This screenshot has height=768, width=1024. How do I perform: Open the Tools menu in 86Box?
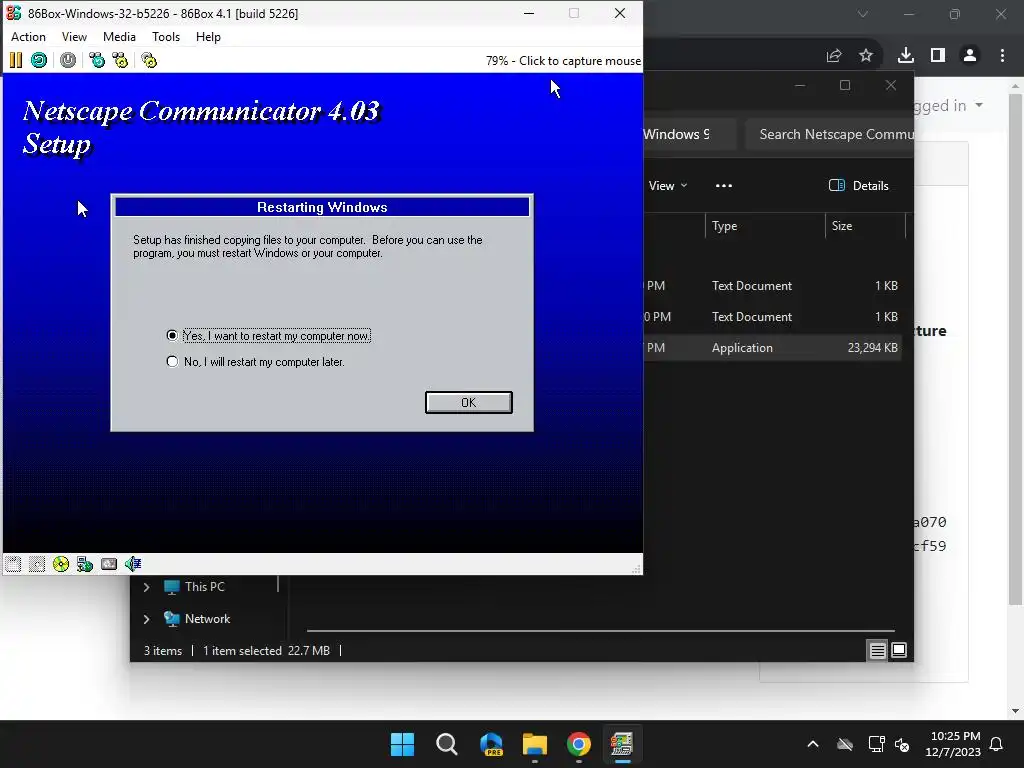166,37
